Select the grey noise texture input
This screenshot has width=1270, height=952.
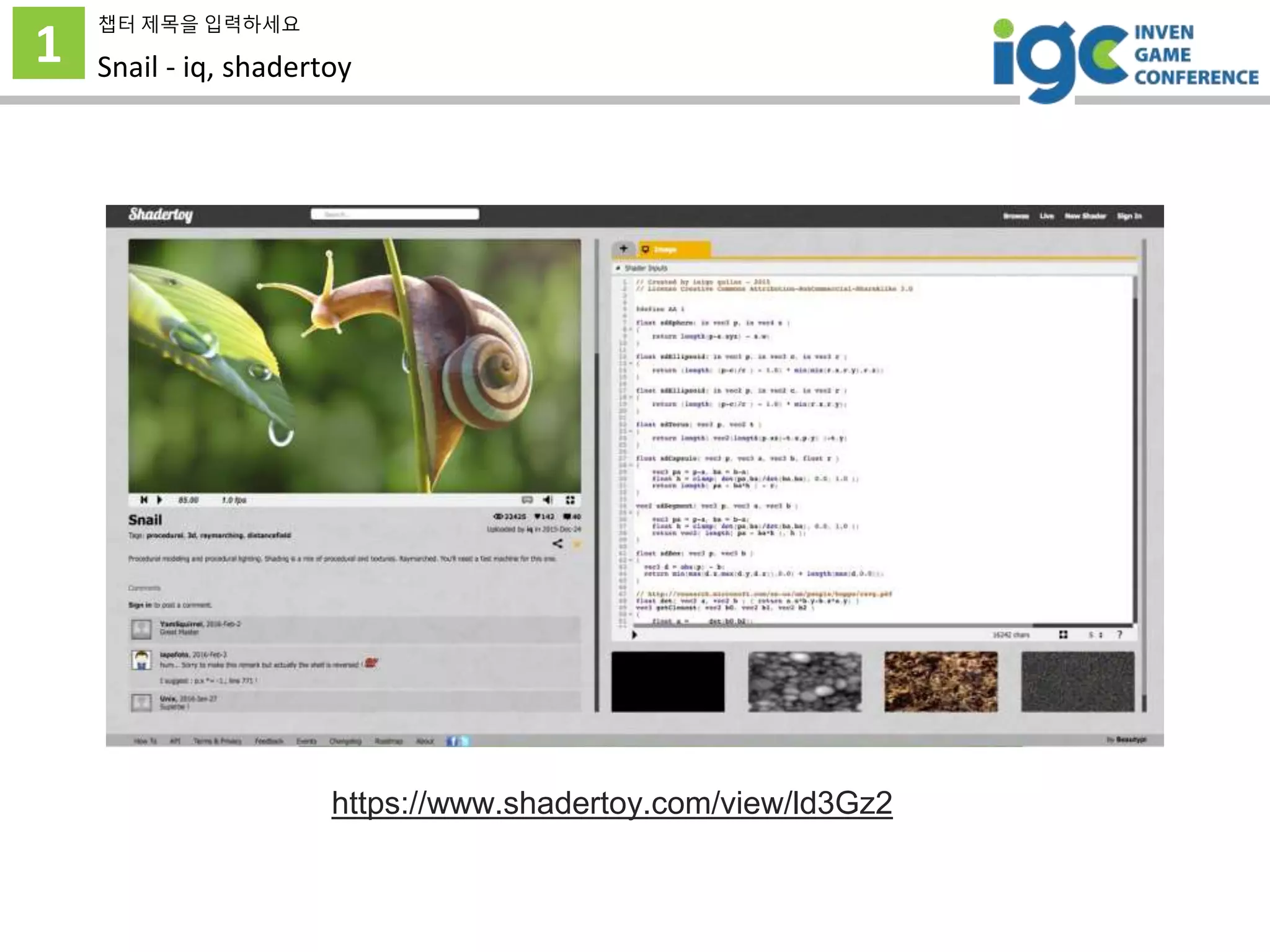(x=1078, y=681)
